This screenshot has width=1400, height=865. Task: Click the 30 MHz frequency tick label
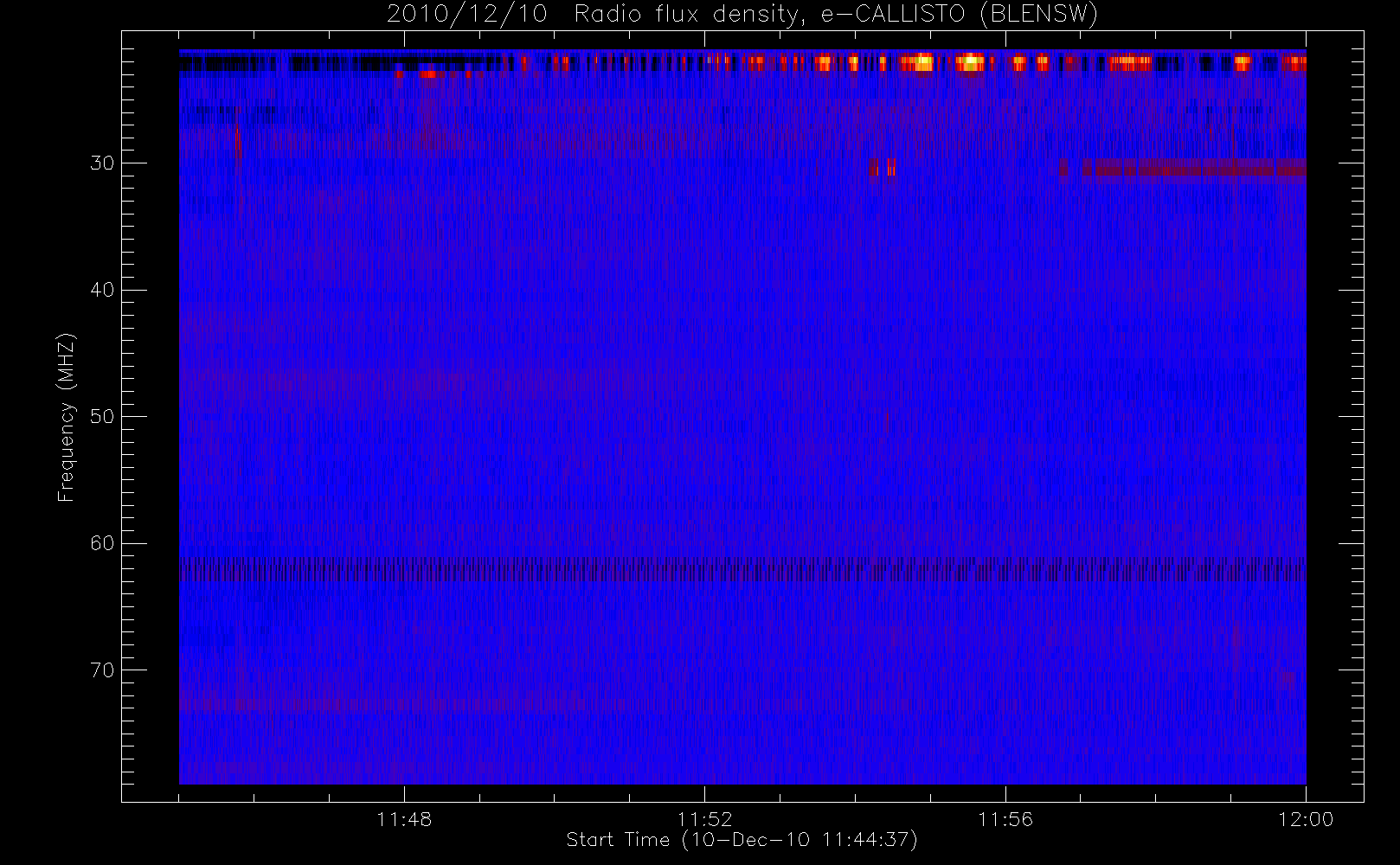[x=102, y=163]
